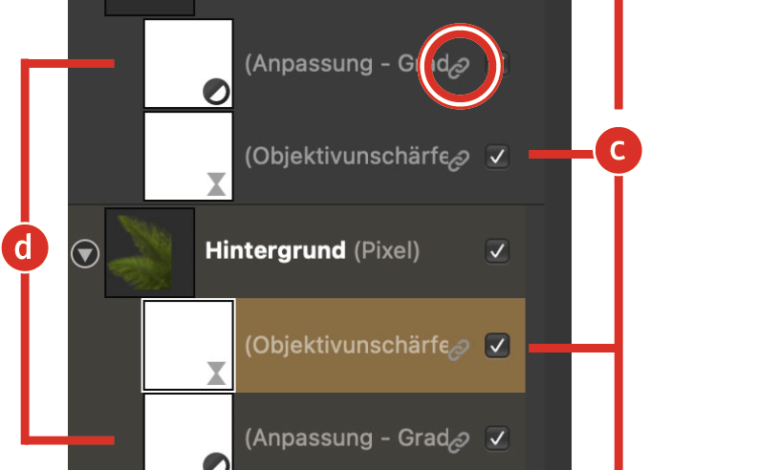Click link icon on the bottom Anpassung row
780x470 pixels.
[x=458, y=440]
